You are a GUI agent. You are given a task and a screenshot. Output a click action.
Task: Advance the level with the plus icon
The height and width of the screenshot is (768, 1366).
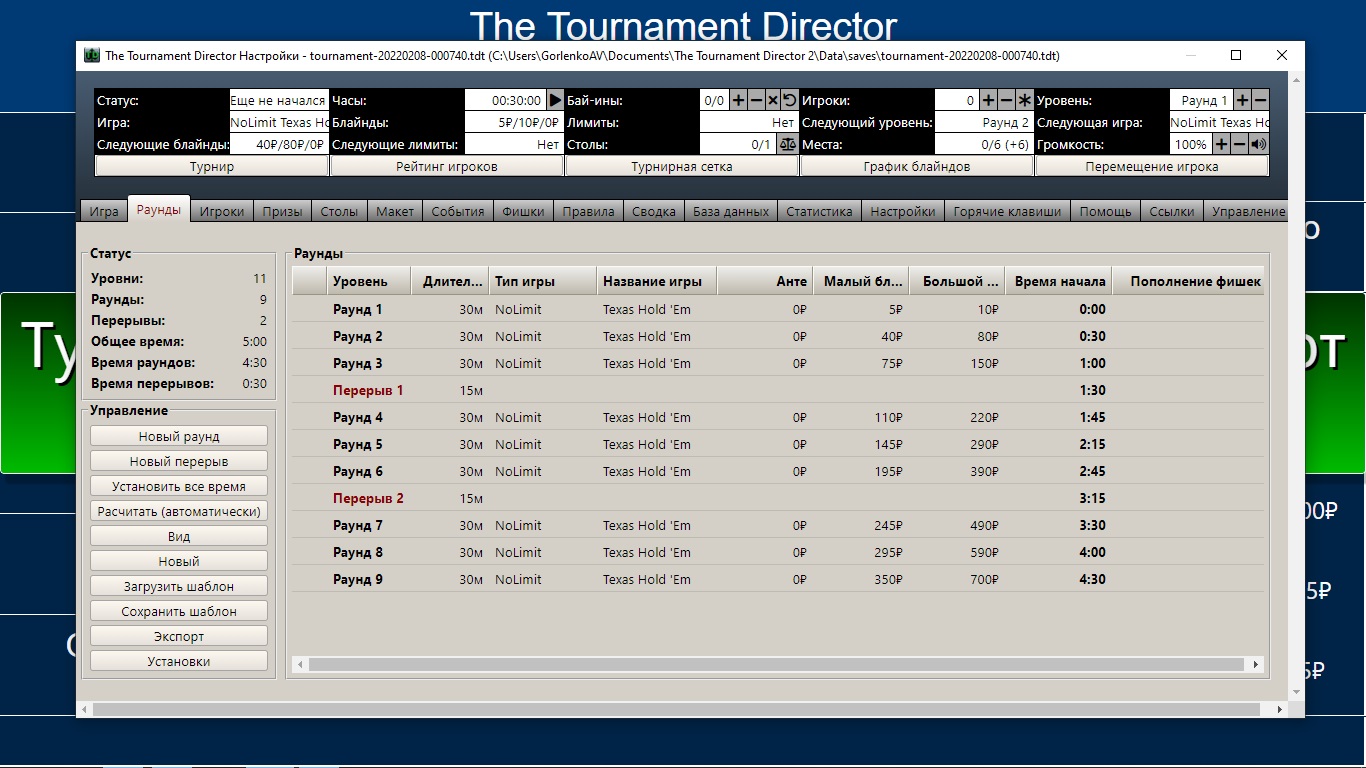1242,100
